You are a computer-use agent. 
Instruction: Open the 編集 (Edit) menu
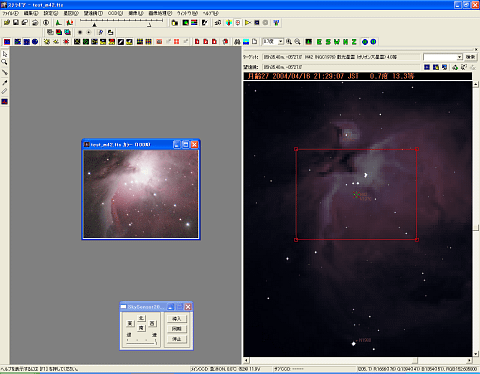31,13
